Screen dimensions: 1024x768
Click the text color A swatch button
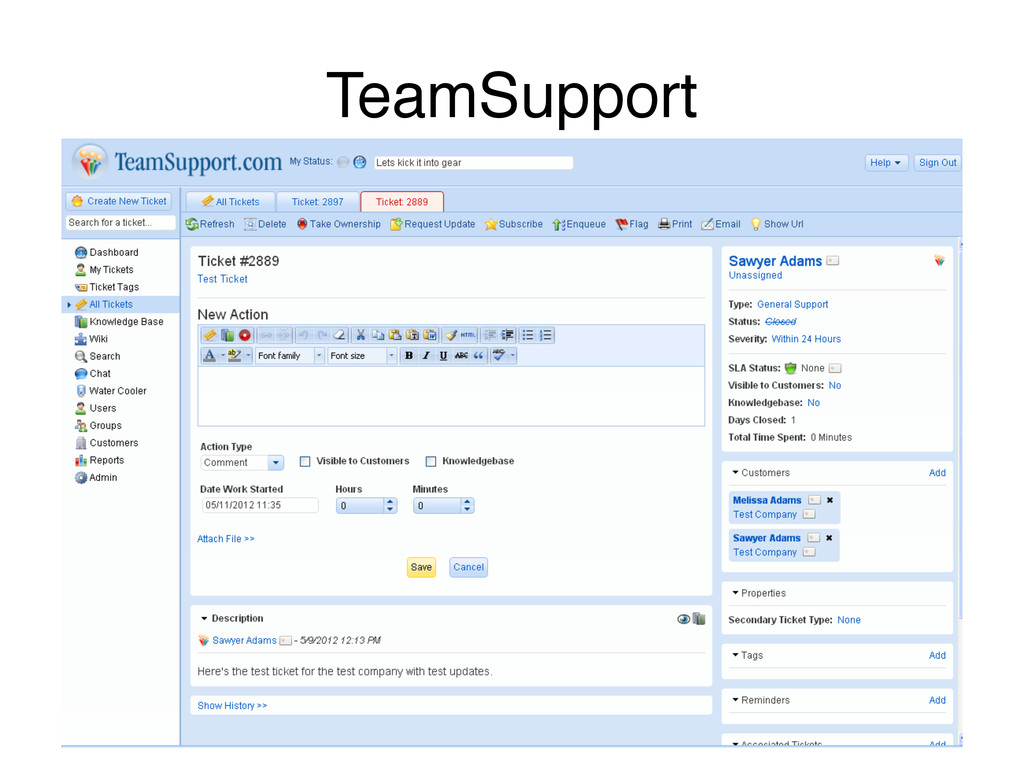[x=210, y=355]
